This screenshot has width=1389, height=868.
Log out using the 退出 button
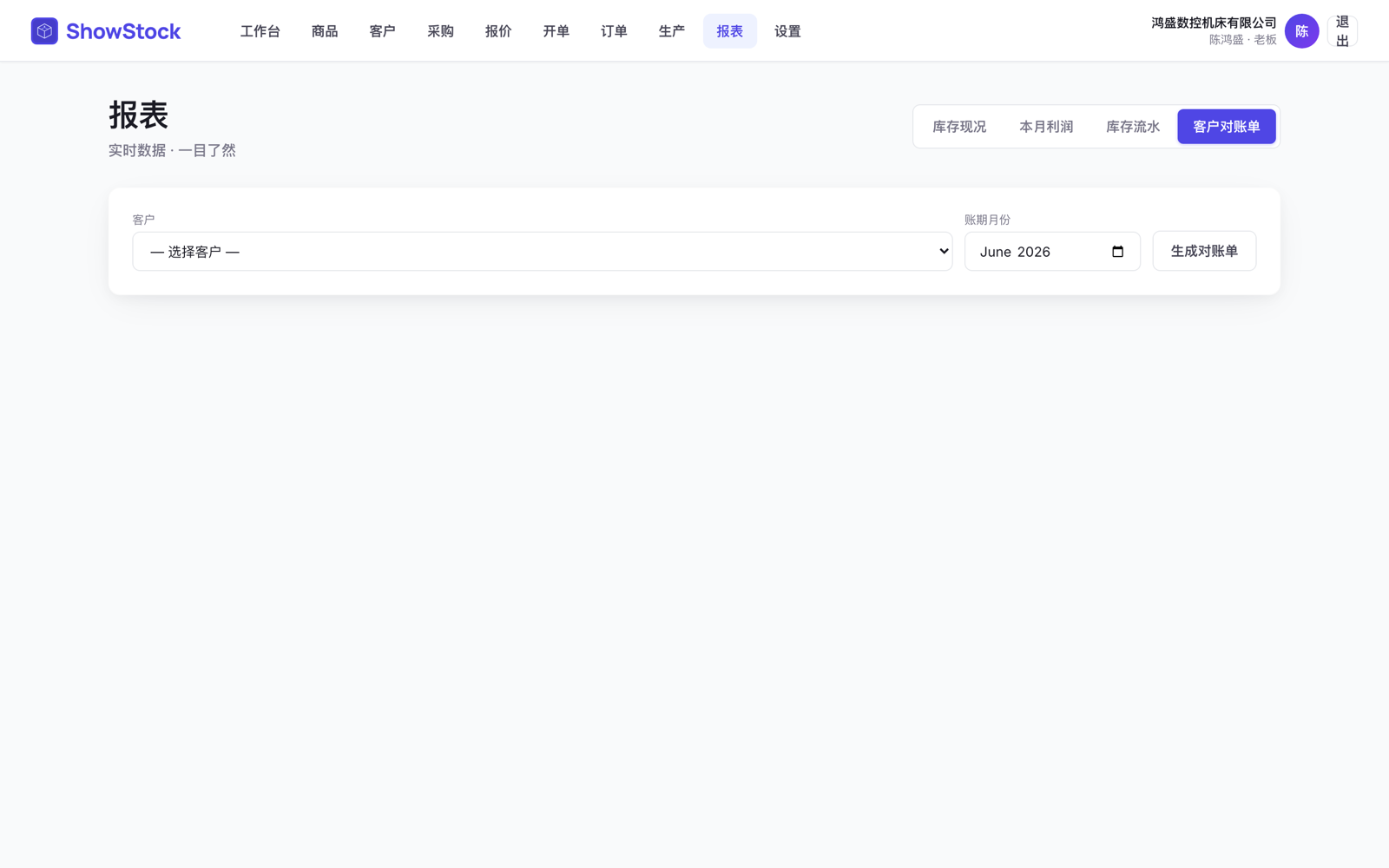click(x=1342, y=31)
